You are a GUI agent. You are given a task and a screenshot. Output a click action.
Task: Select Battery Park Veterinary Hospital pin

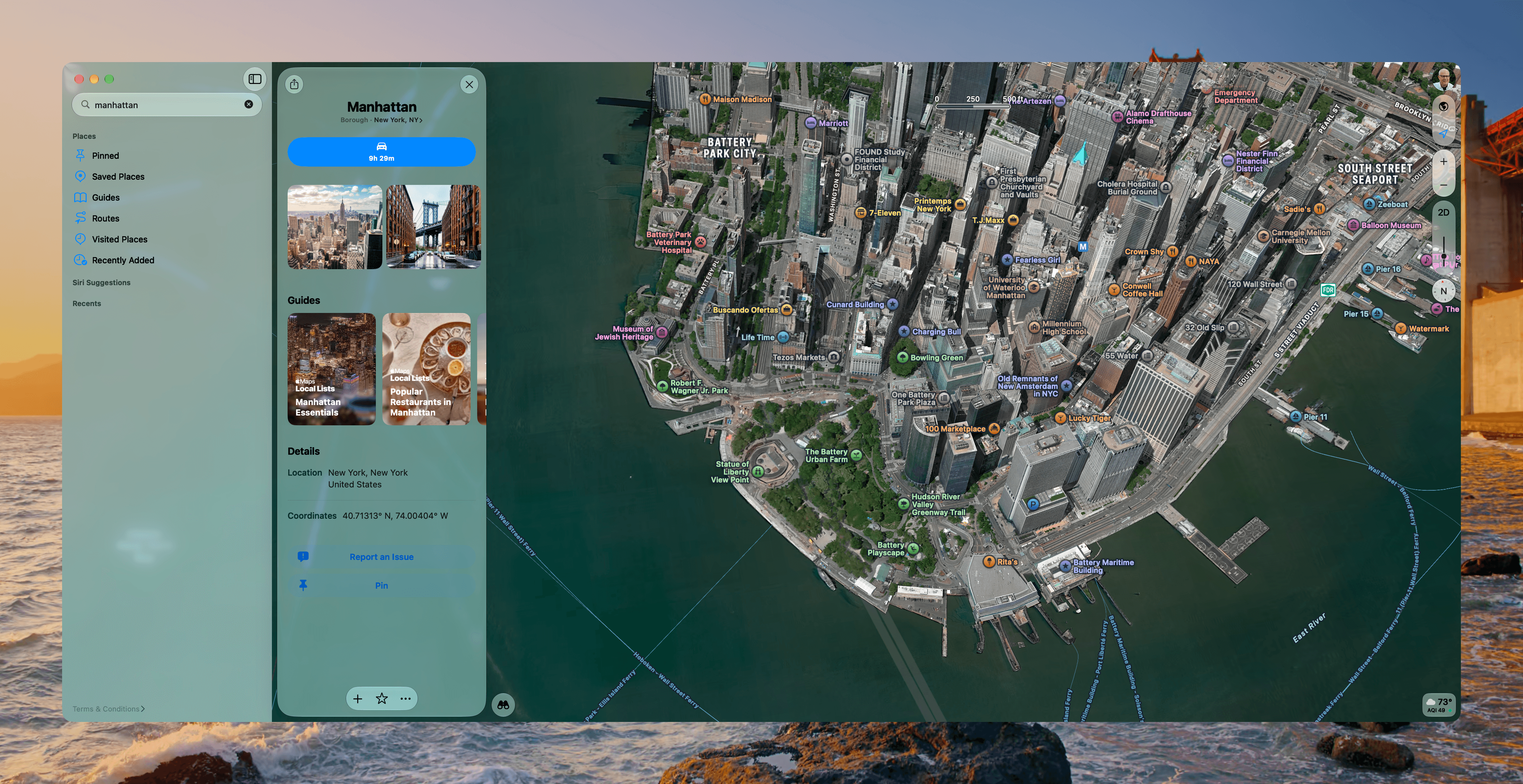point(701,242)
